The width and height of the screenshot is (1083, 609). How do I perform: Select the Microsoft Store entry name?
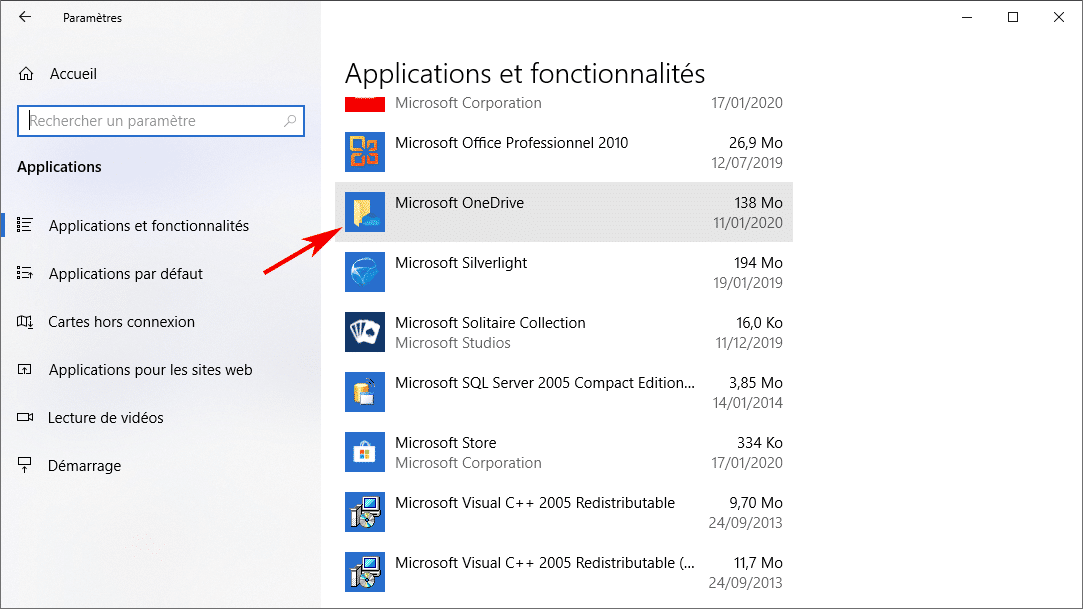[445, 443]
